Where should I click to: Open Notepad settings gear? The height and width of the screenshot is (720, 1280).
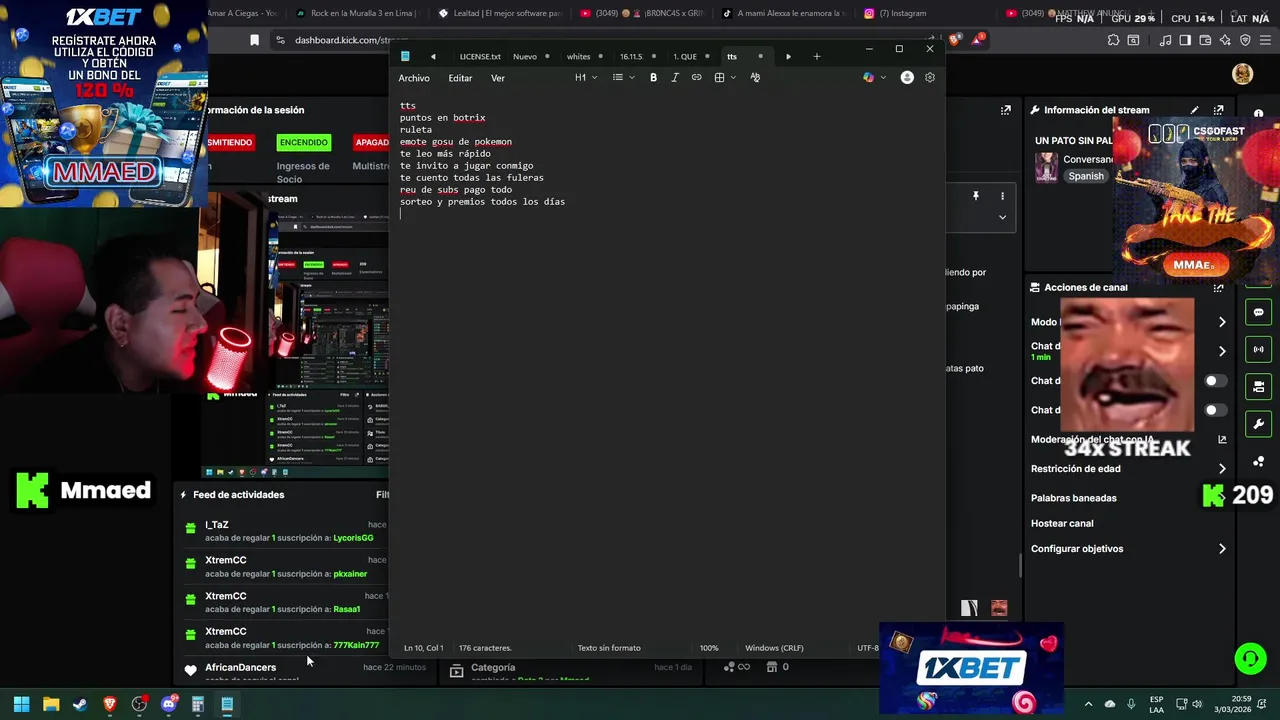(930, 78)
